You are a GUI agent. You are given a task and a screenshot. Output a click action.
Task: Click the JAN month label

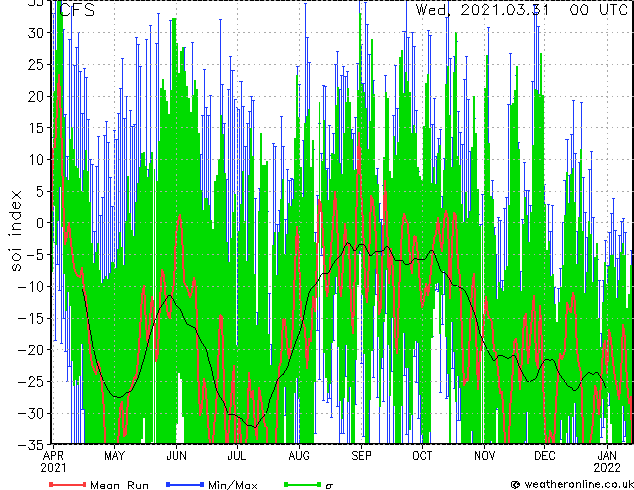(x=607, y=456)
